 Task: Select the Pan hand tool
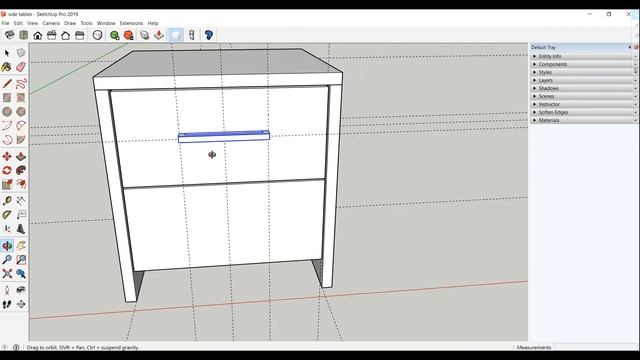pyautogui.click(x=21, y=246)
